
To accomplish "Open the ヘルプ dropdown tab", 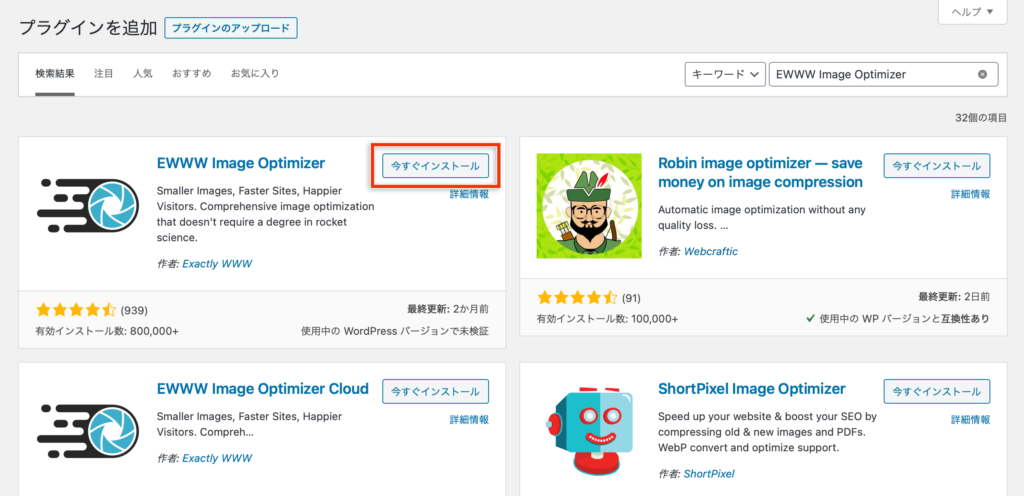I will pyautogui.click(x=972, y=12).
